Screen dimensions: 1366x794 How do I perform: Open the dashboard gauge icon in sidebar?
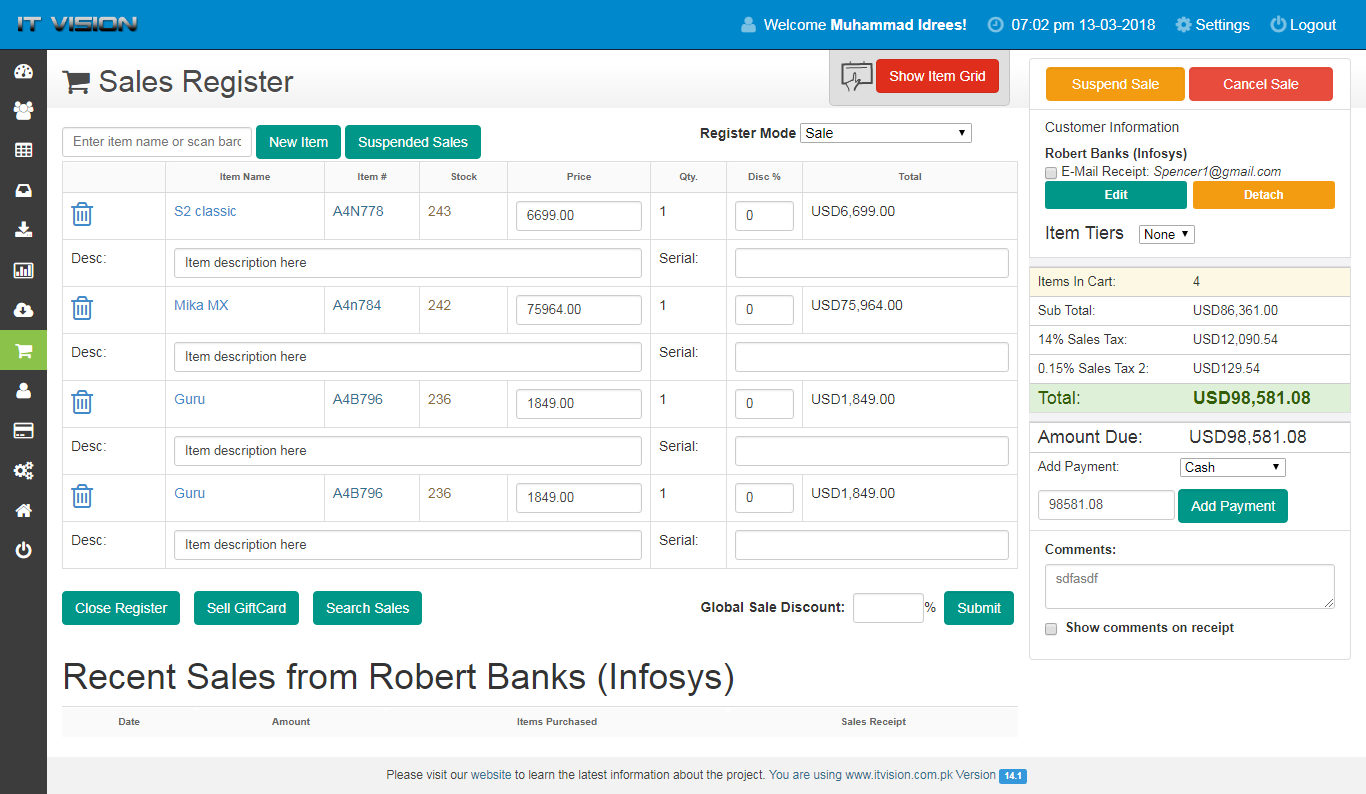pyautogui.click(x=23, y=71)
